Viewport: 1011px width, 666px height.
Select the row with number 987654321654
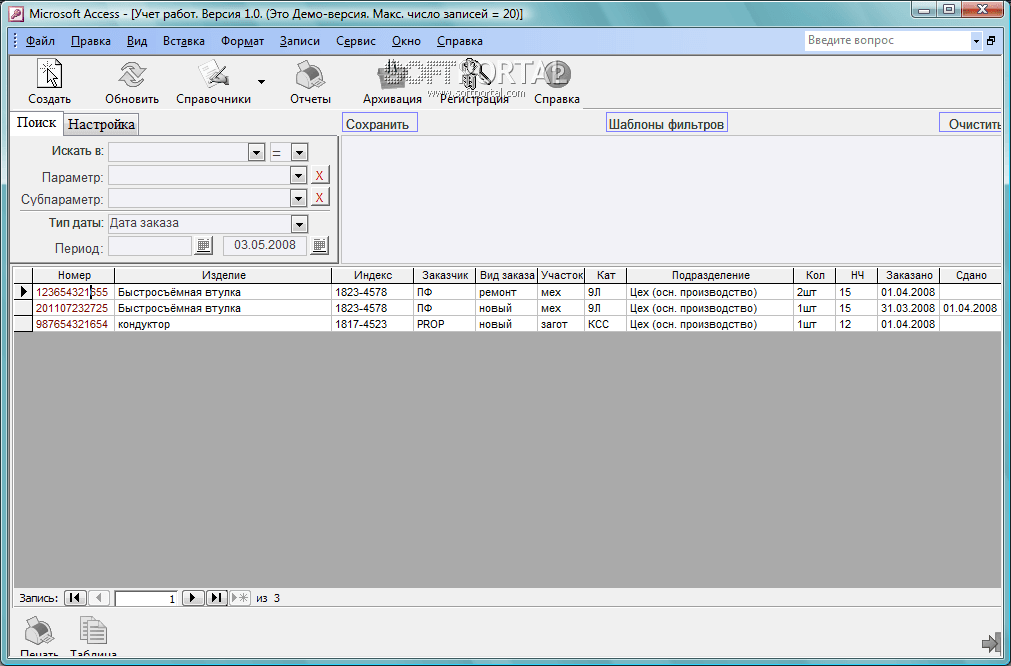click(22, 325)
